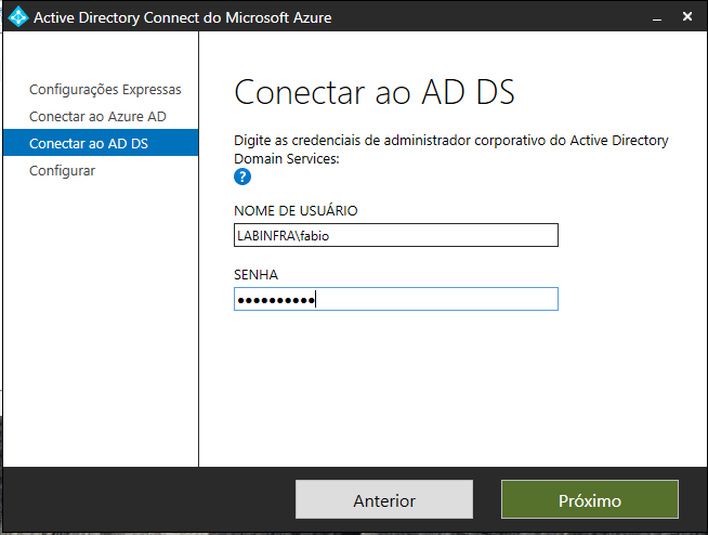Click the window title 'Active Directory Connect do Microsoft Azure'
Viewport: 708px width, 535px height.
click(182, 18)
